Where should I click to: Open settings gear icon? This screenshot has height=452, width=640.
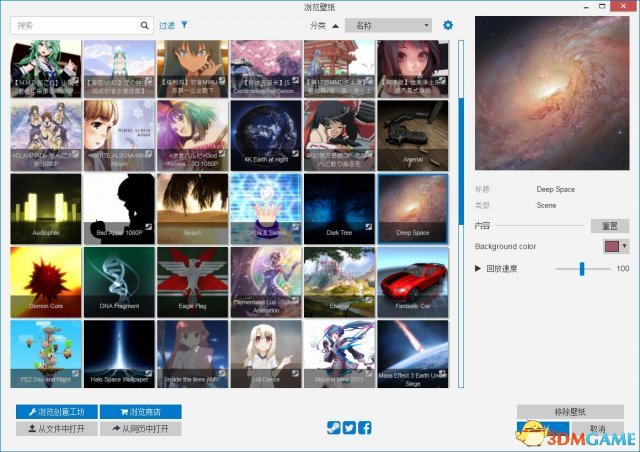[448, 25]
